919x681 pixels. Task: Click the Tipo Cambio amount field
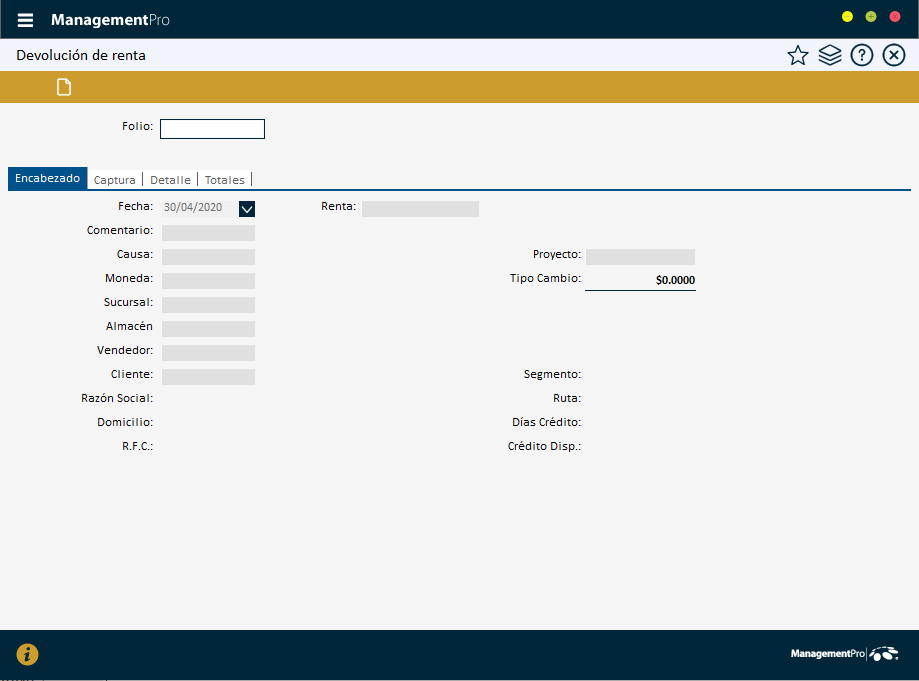pyautogui.click(x=640, y=280)
